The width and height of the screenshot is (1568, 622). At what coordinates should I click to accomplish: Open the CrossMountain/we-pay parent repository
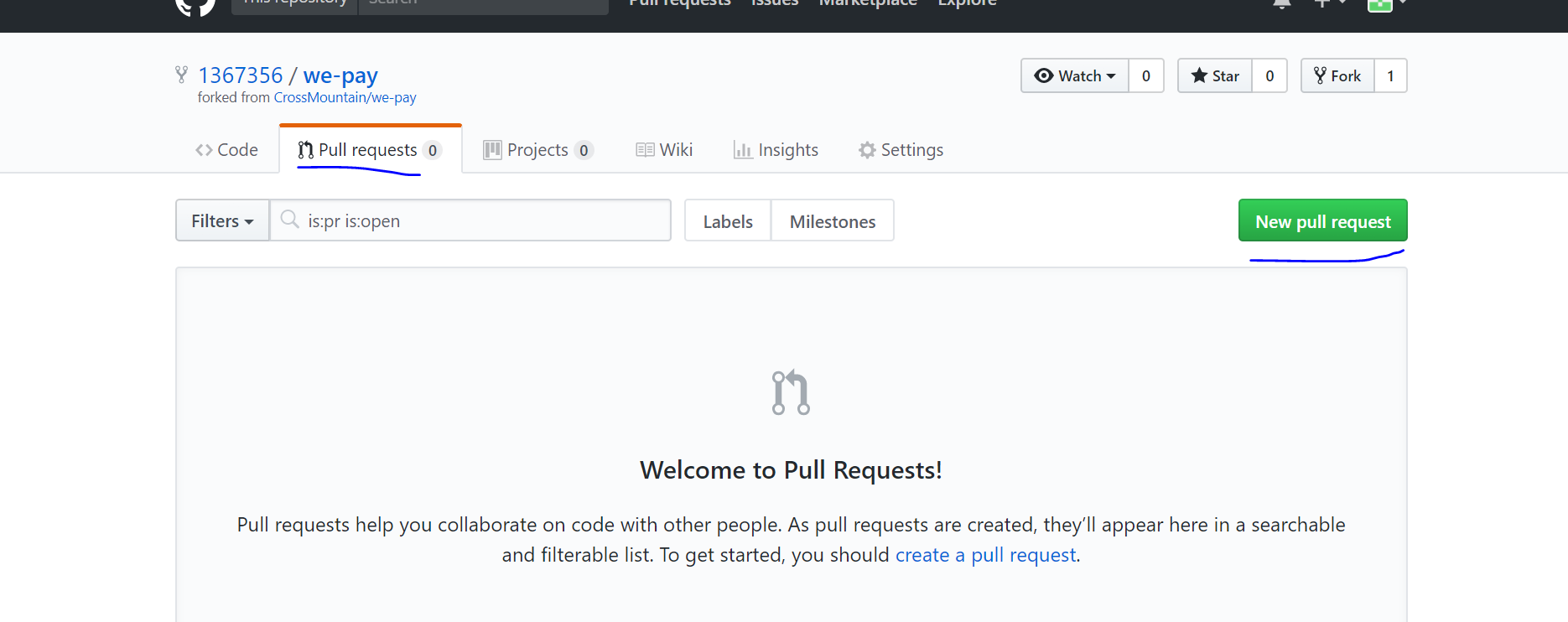(345, 97)
